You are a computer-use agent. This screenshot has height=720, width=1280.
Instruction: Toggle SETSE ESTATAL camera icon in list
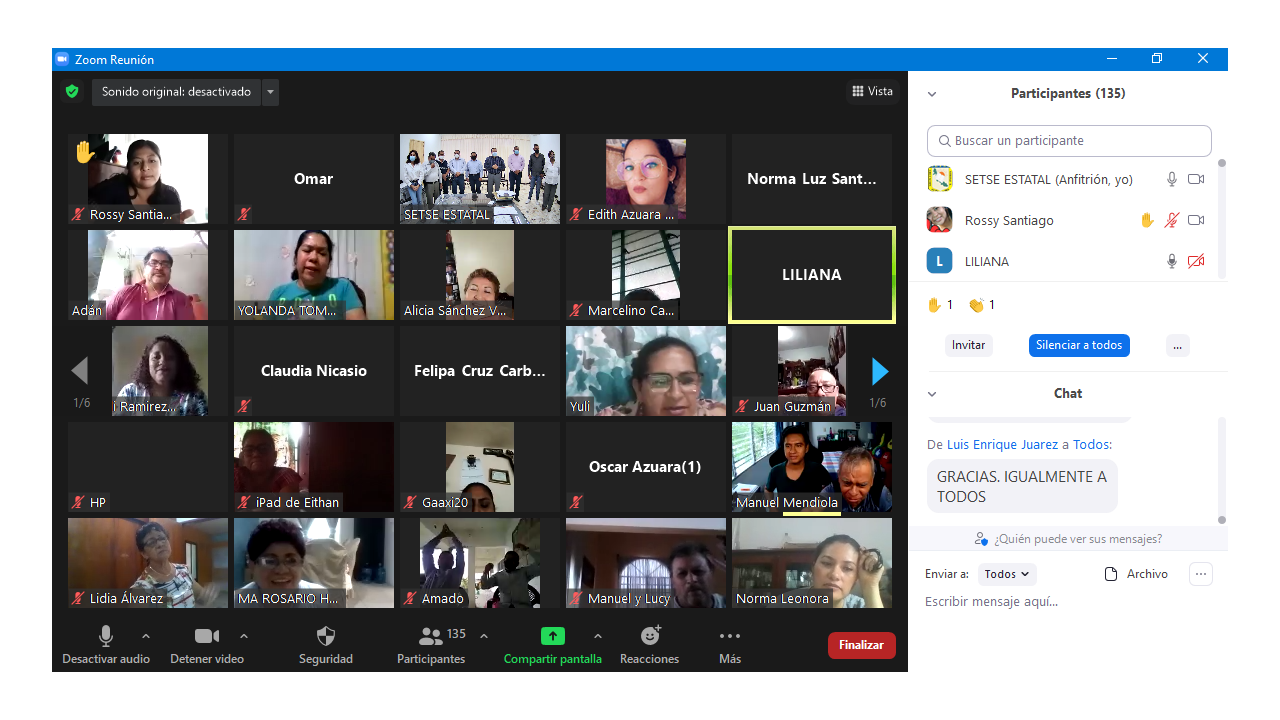pyautogui.click(x=1196, y=179)
